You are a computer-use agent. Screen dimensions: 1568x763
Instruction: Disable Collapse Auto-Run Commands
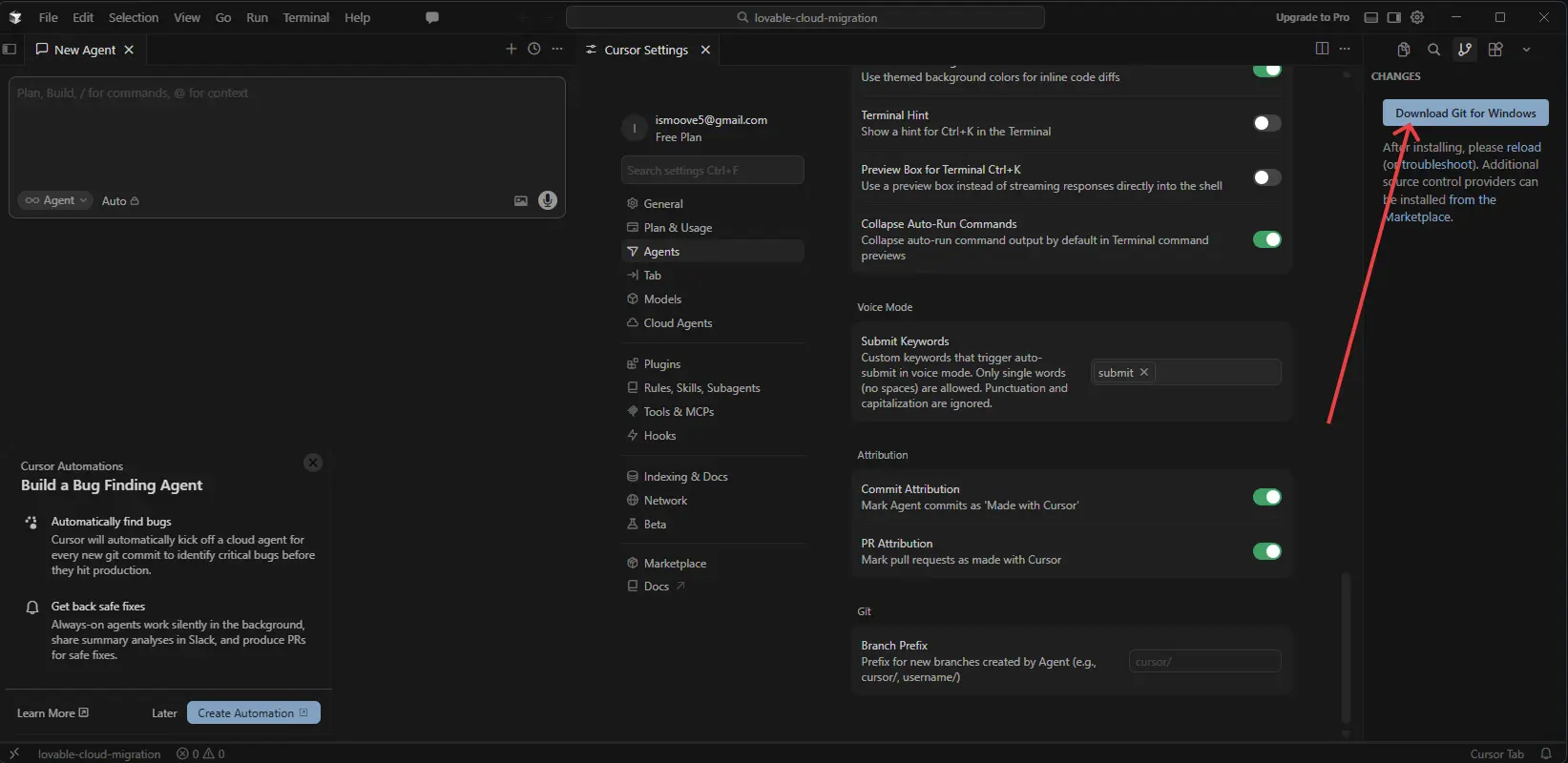(x=1267, y=239)
